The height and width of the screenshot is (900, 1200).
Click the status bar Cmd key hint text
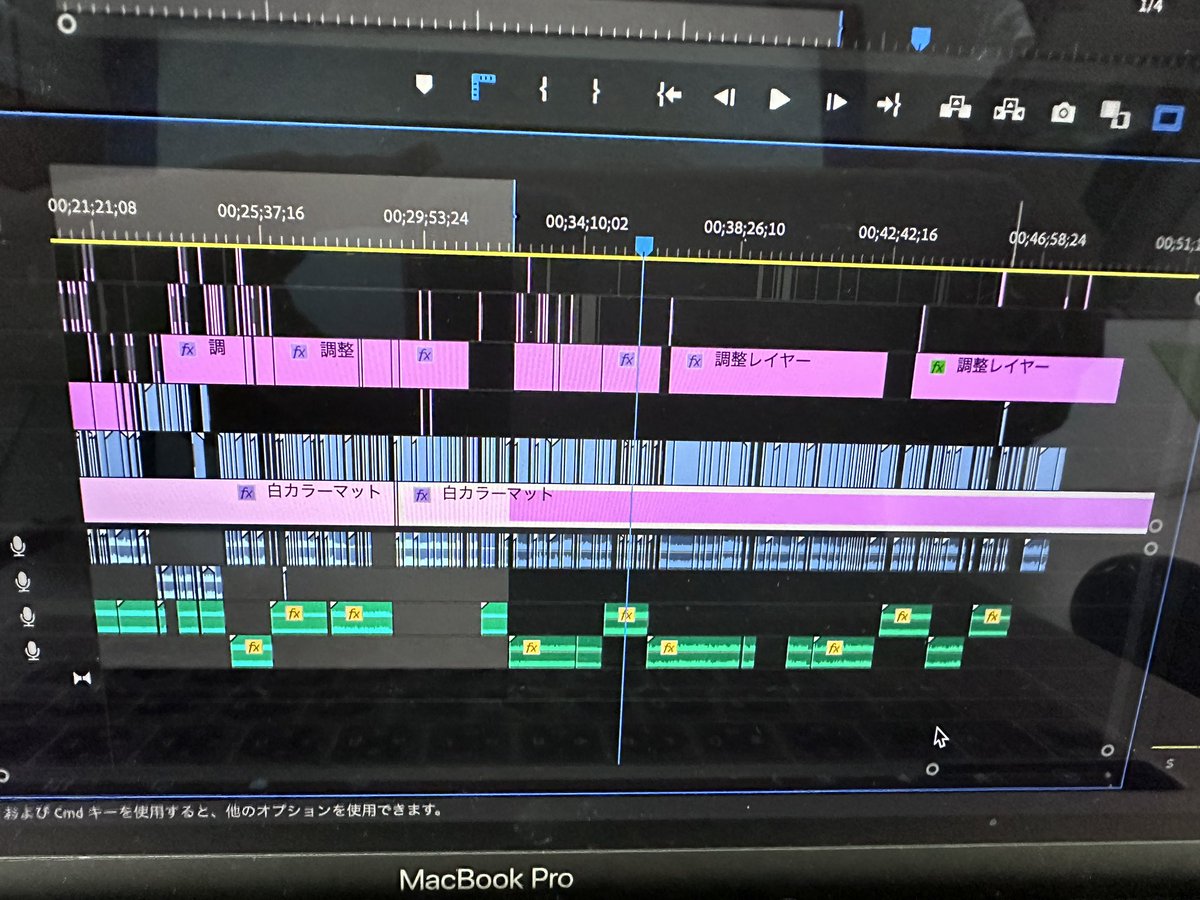click(x=221, y=811)
